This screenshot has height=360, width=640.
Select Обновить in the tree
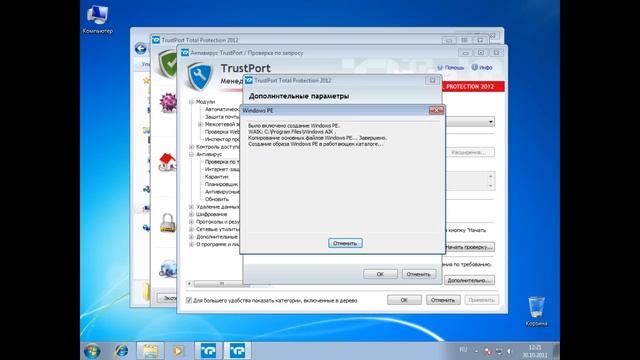[217, 199]
